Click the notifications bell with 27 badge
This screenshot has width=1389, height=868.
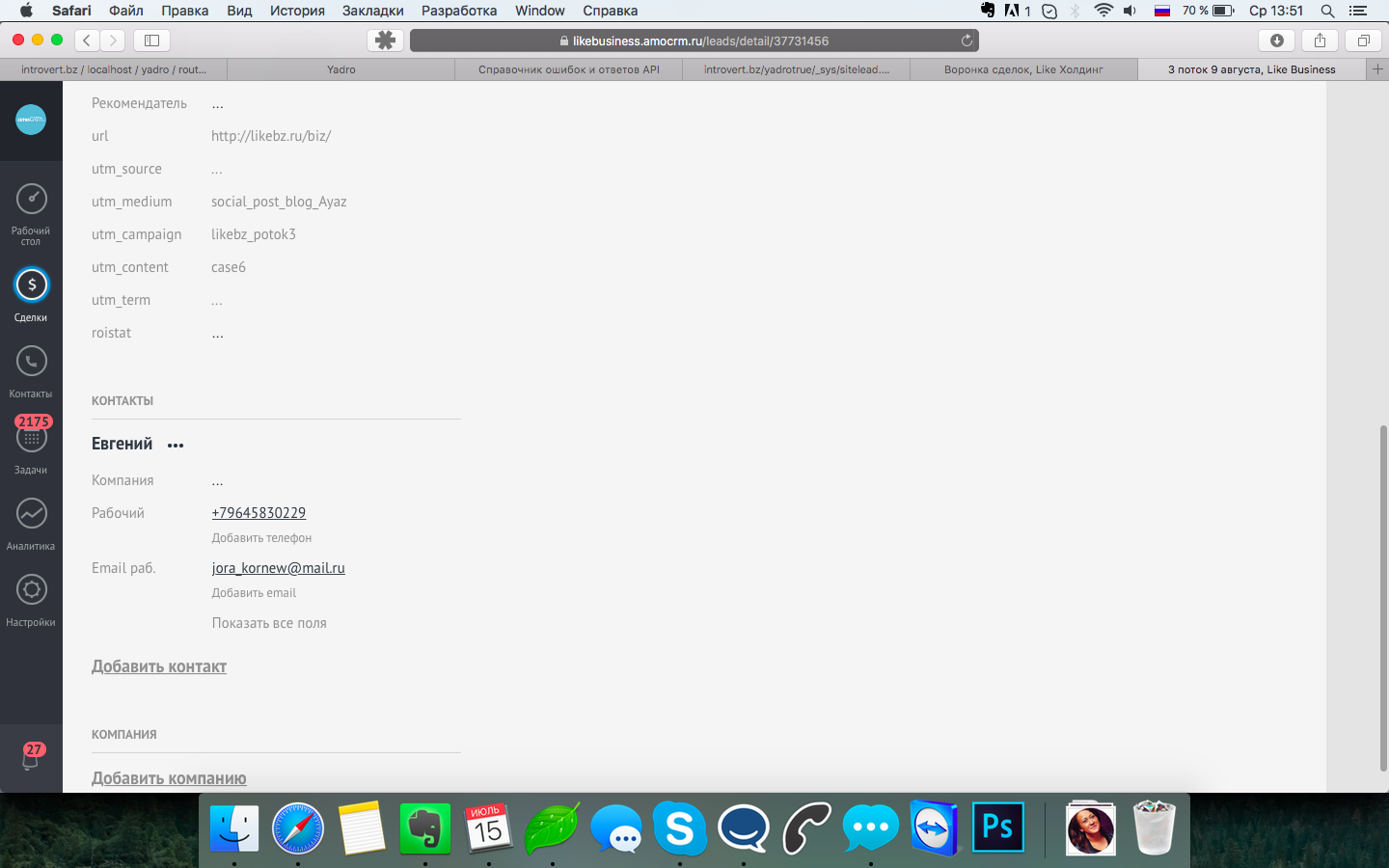(x=31, y=758)
